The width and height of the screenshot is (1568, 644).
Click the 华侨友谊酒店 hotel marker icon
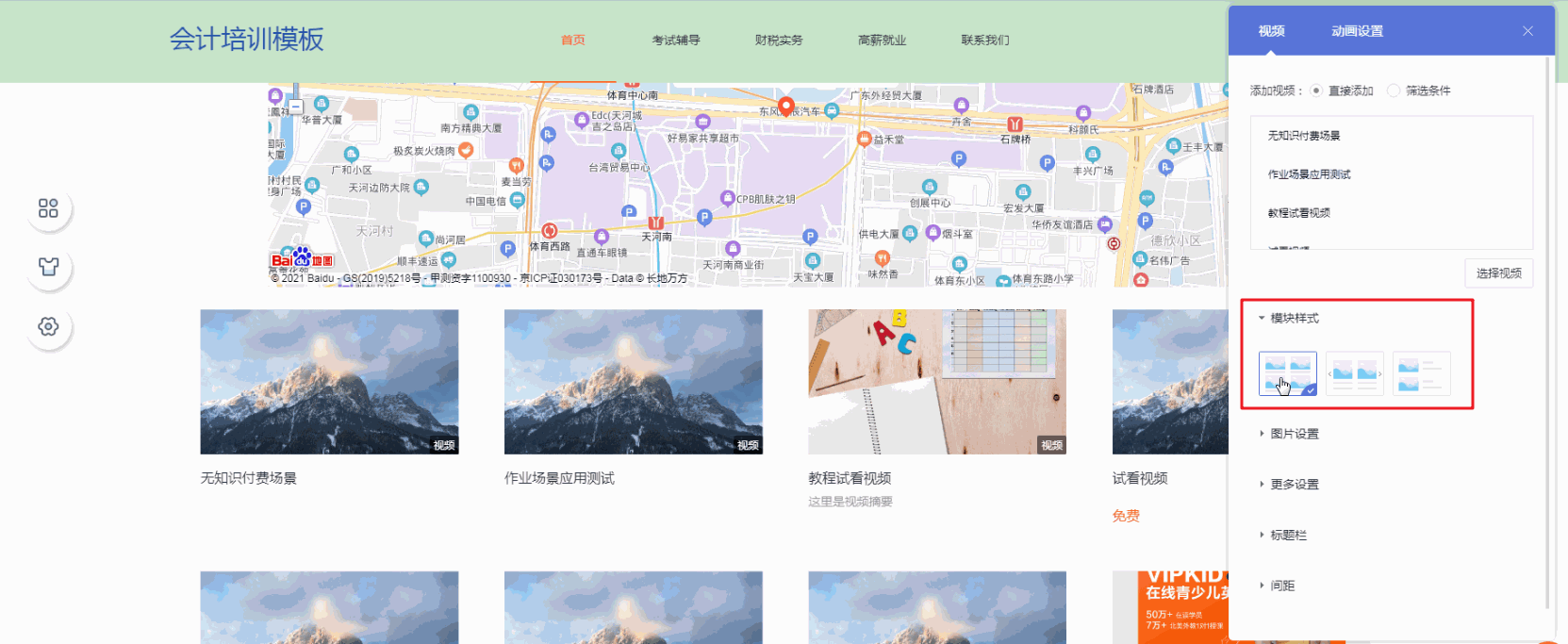point(1105,224)
